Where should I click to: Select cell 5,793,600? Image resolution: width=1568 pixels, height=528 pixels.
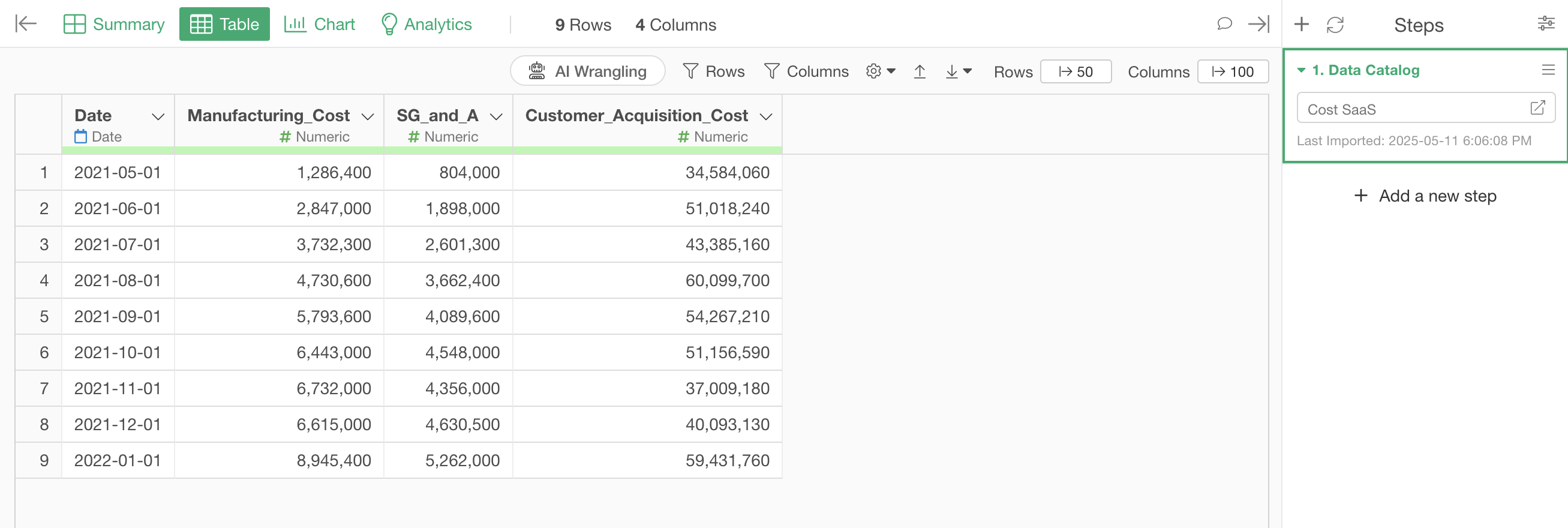pyautogui.click(x=280, y=316)
